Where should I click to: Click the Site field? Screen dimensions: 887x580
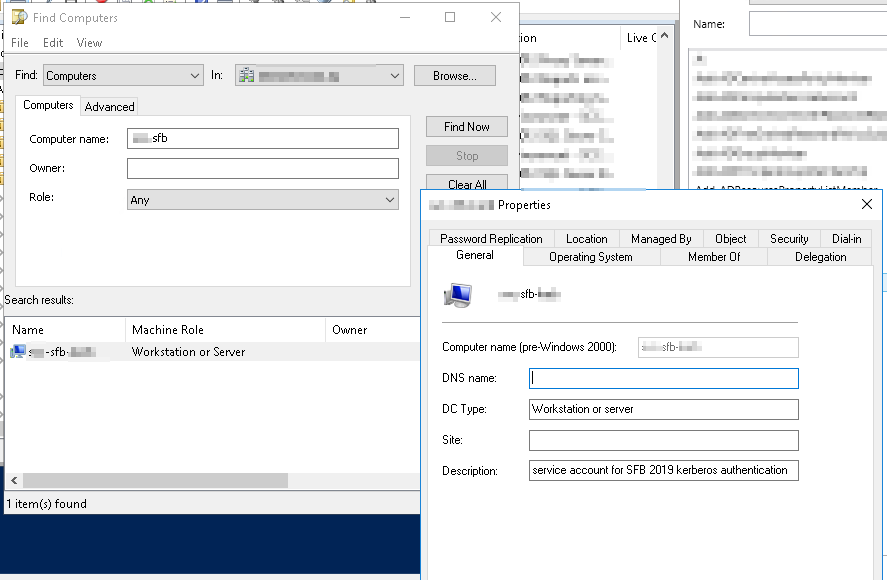664,440
